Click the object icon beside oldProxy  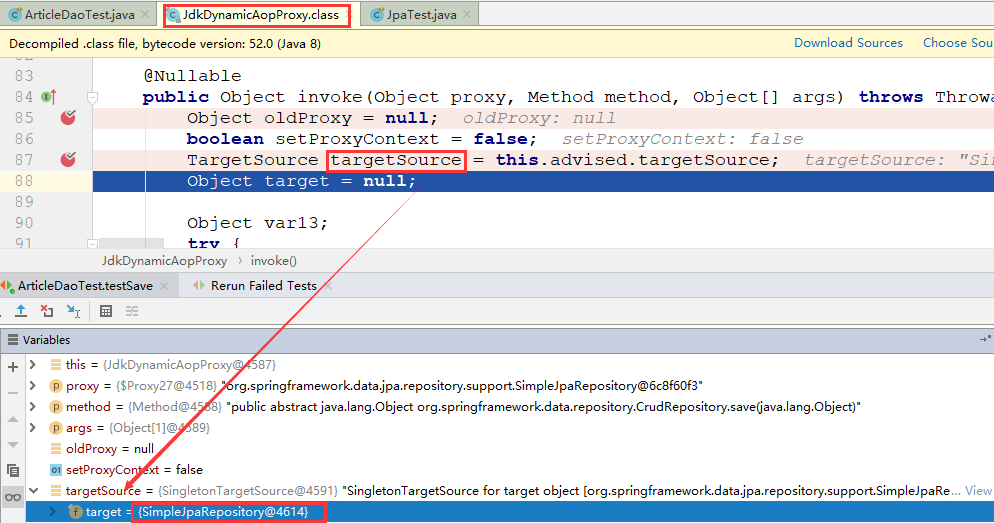56,449
